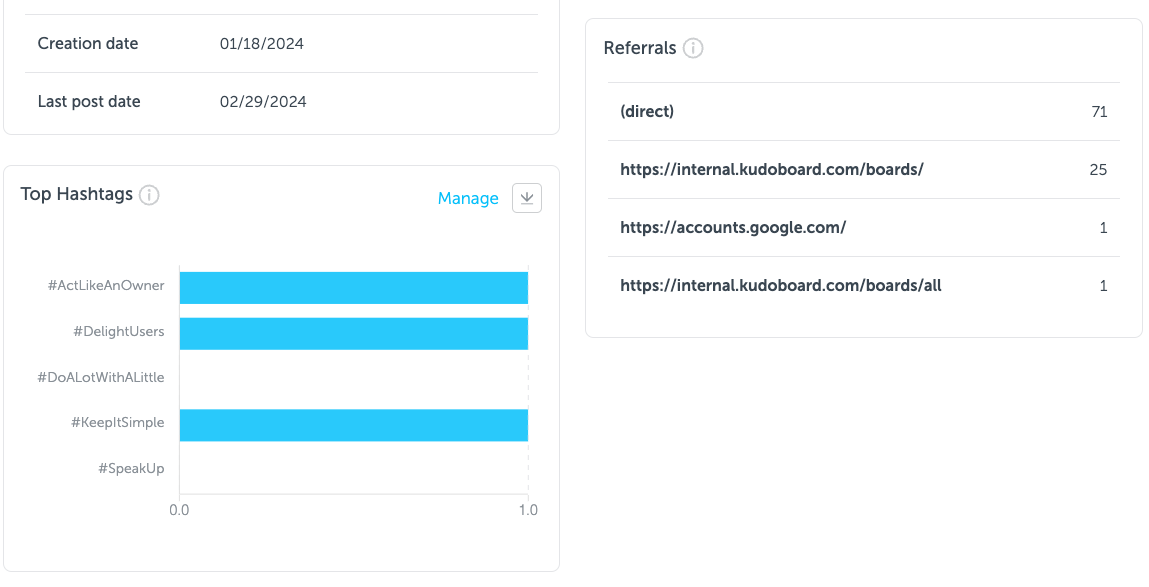This screenshot has width=1149, height=587.
Task: Click the 1.0 axis label
Action: [528, 510]
